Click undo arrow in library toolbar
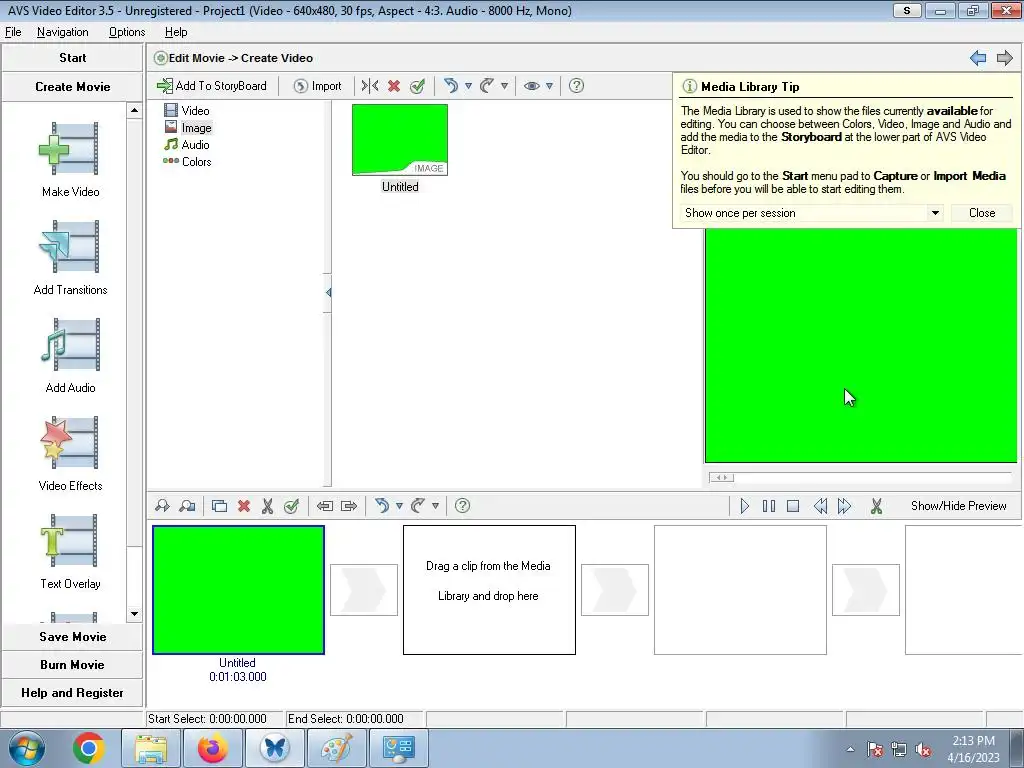Viewport: 1024px width, 768px height. point(451,86)
